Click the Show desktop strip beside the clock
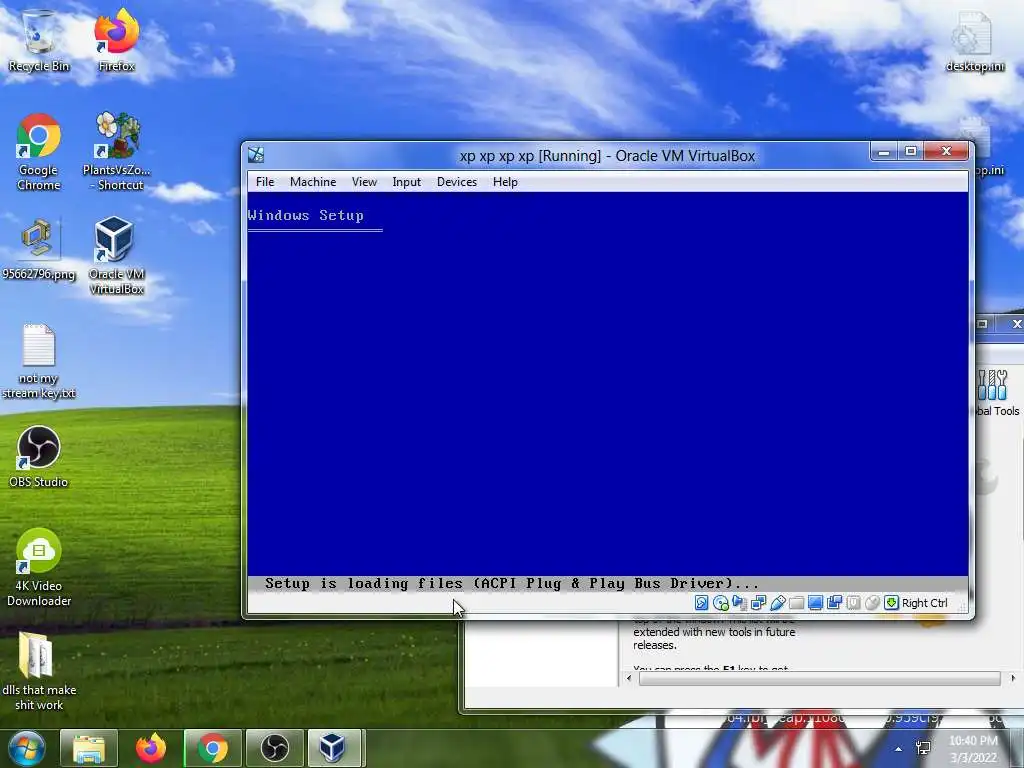This screenshot has width=1024, height=768. coord(1016,749)
